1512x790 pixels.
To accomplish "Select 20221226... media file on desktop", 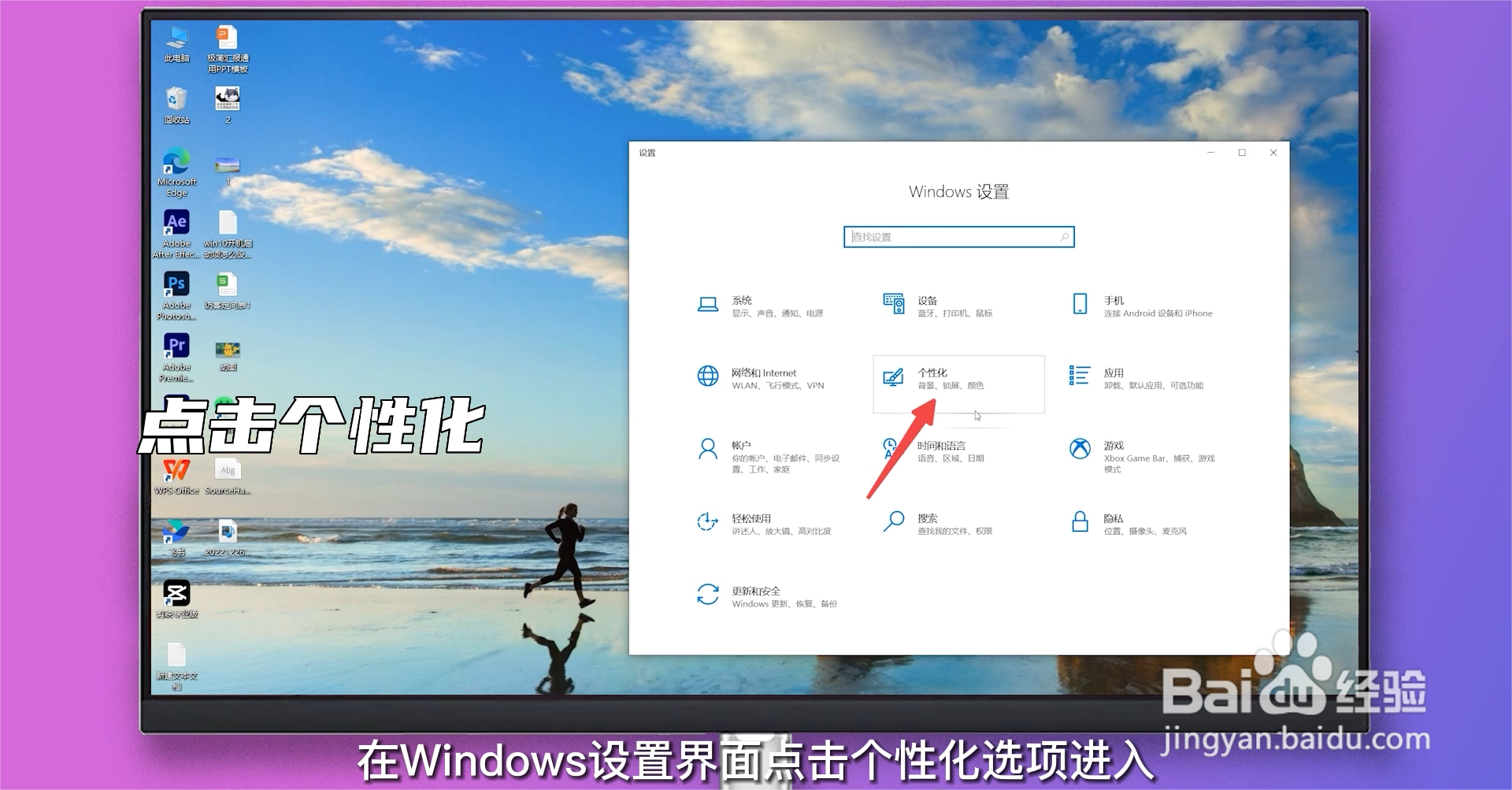I will pyautogui.click(x=228, y=538).
